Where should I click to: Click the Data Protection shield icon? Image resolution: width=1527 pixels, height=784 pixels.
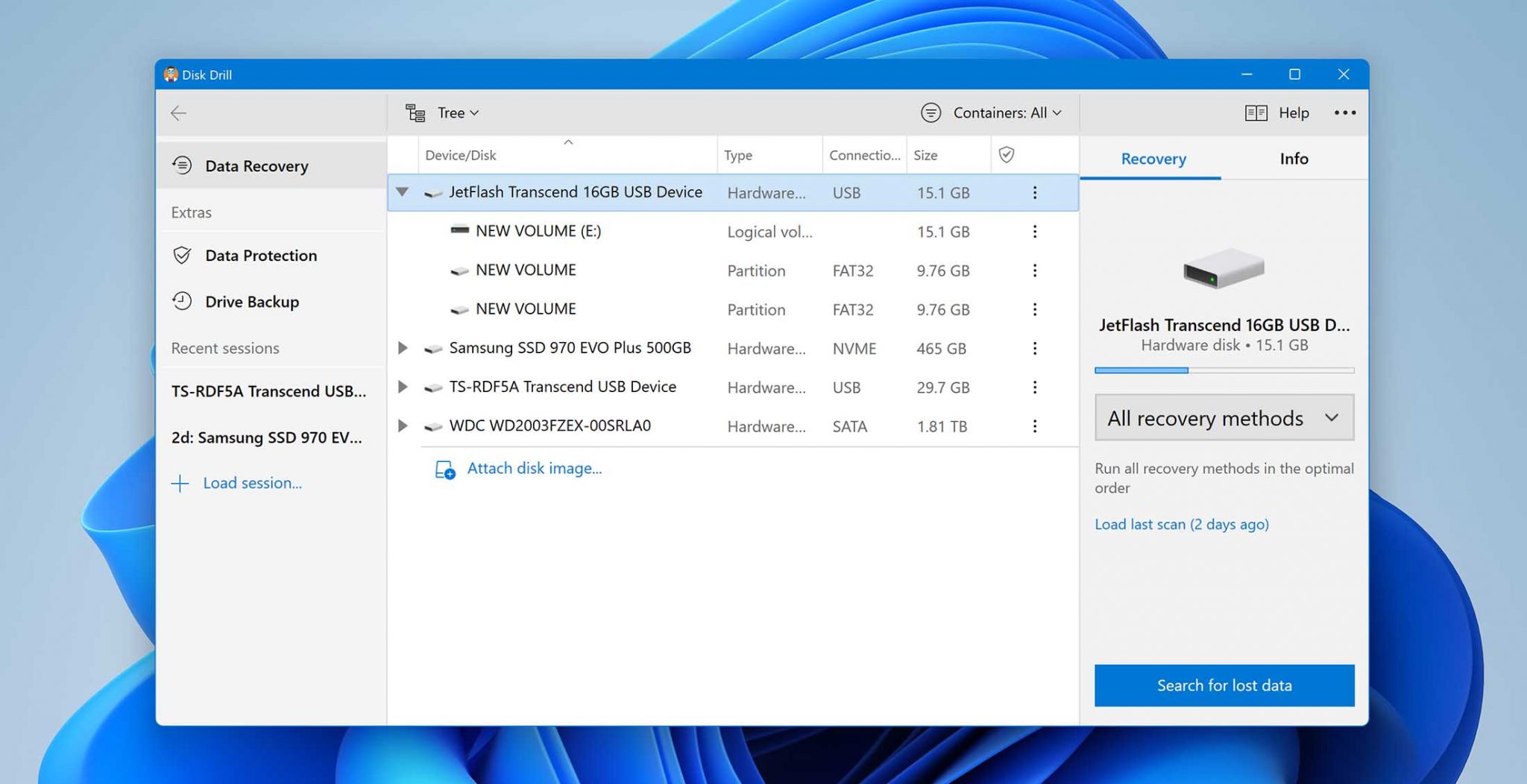[182, 256]
